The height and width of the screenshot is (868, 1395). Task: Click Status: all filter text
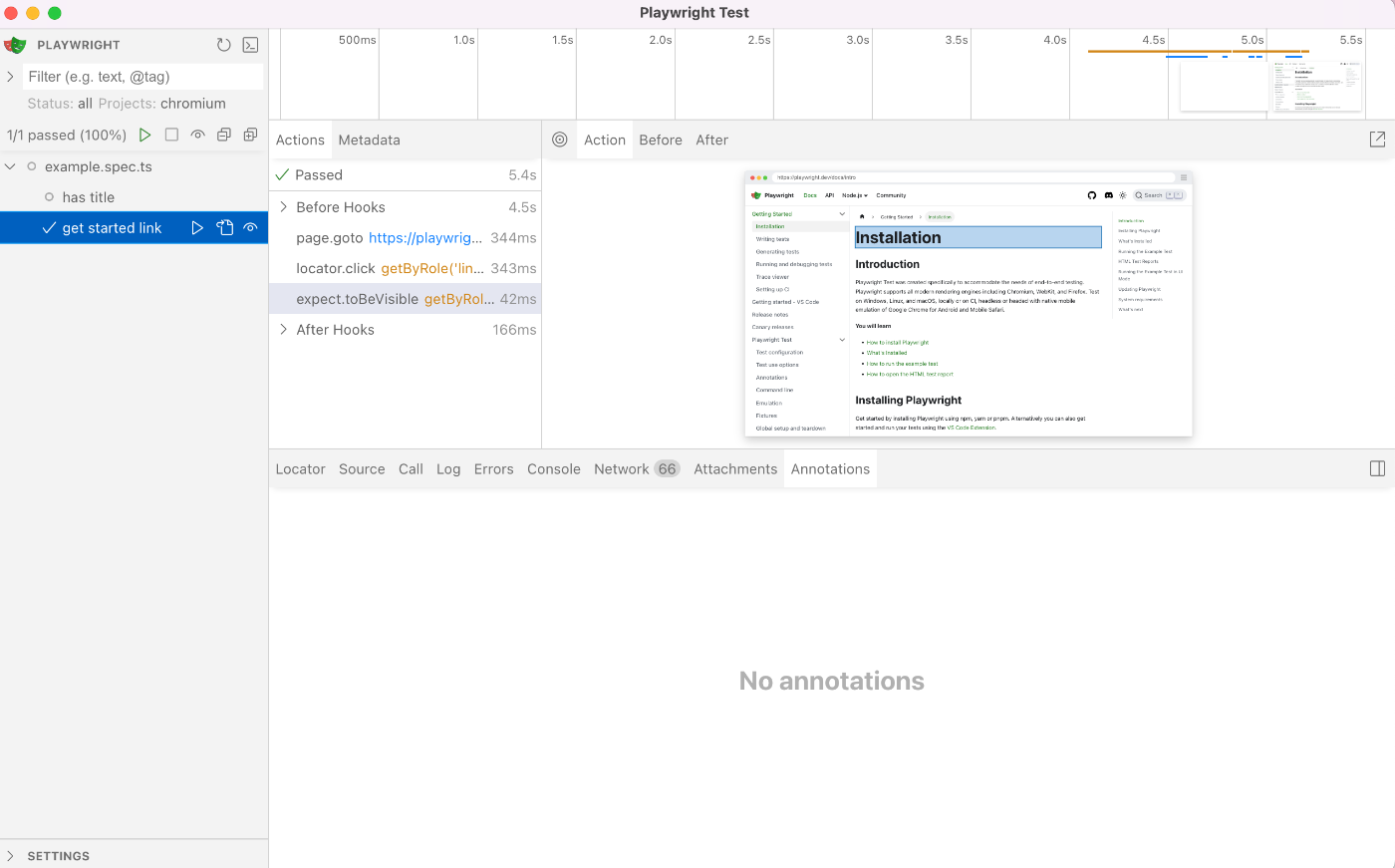click(60, 104)
